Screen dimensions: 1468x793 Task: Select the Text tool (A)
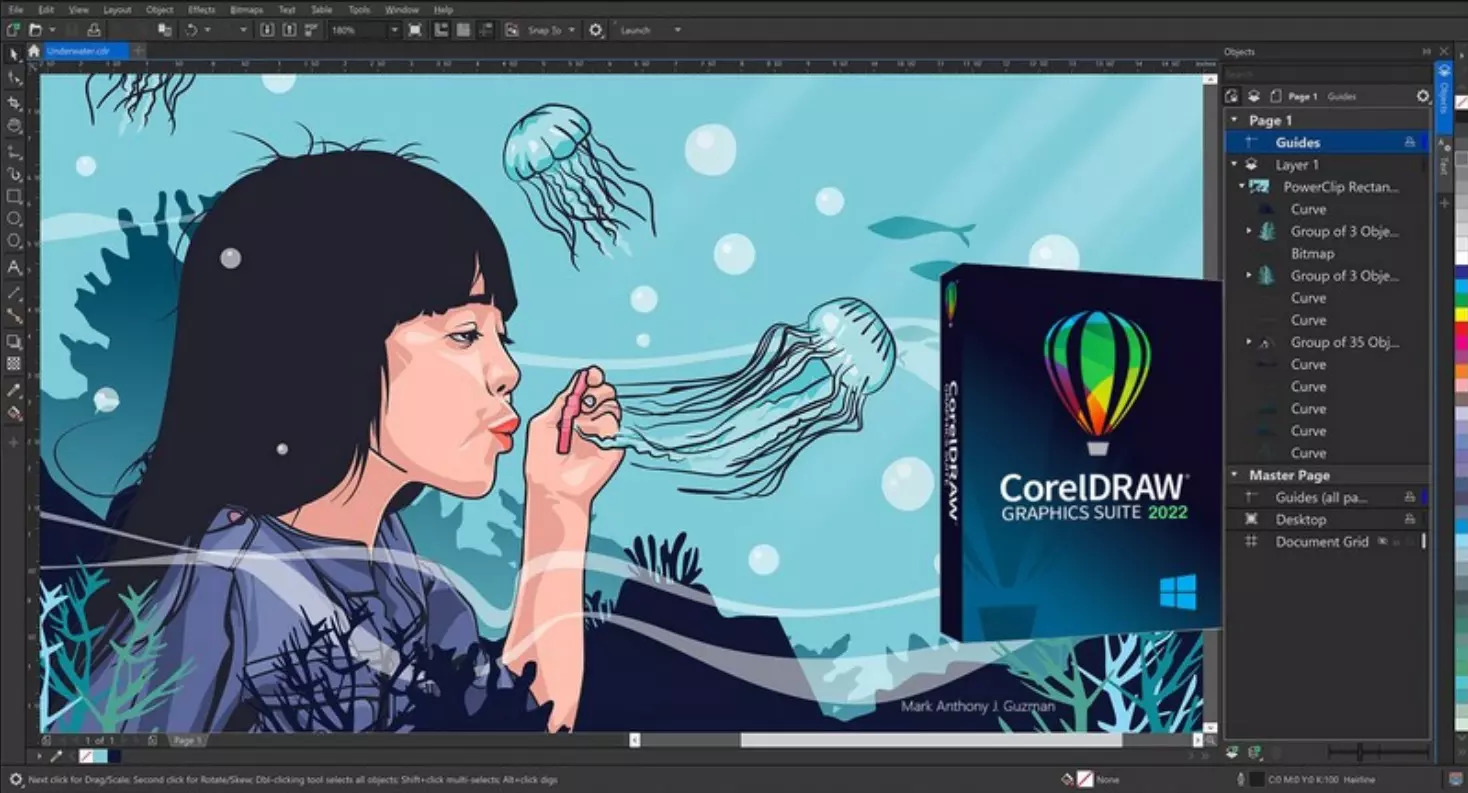[x=14, y=267]
